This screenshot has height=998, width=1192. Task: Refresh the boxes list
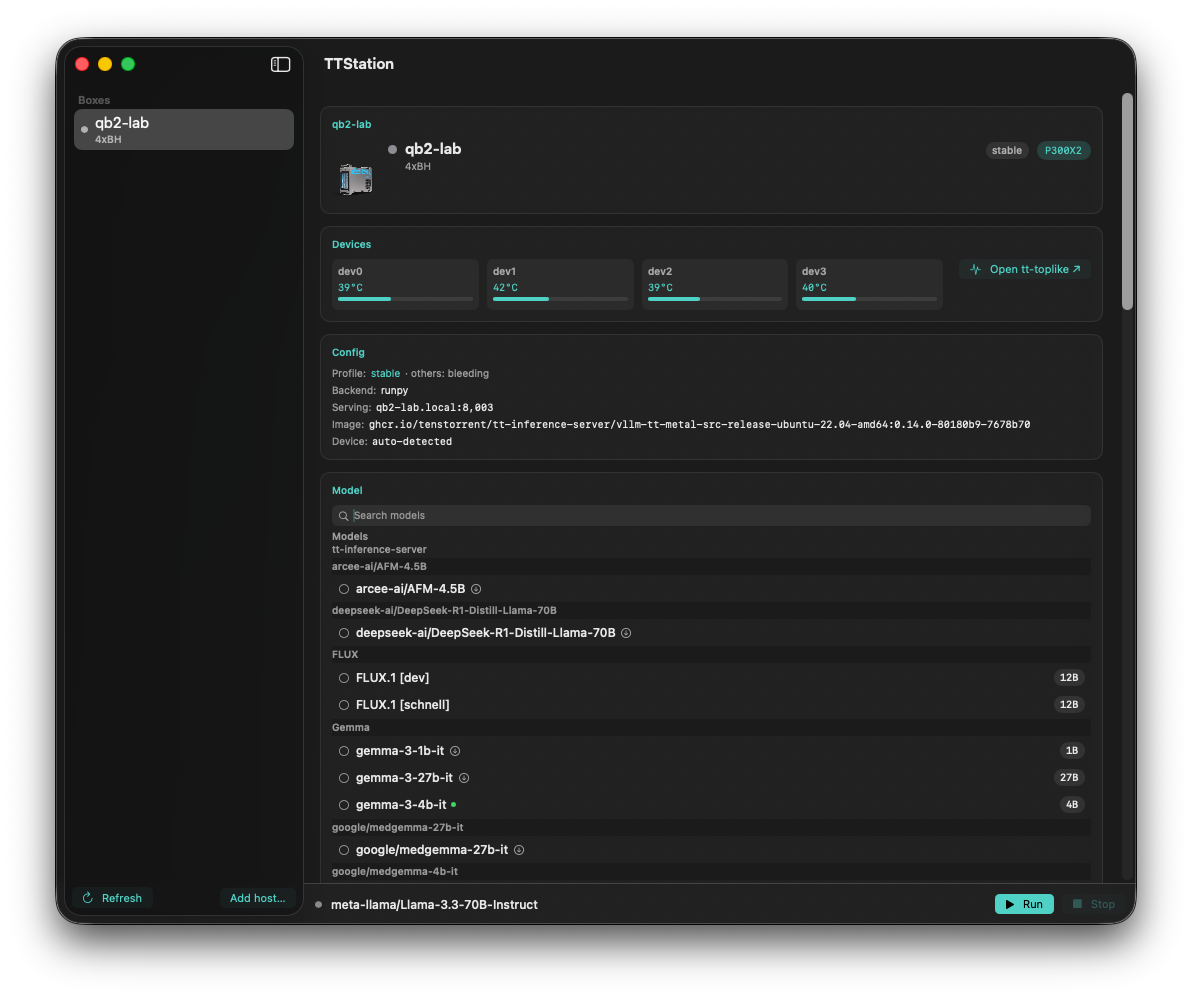coord(113,898)
